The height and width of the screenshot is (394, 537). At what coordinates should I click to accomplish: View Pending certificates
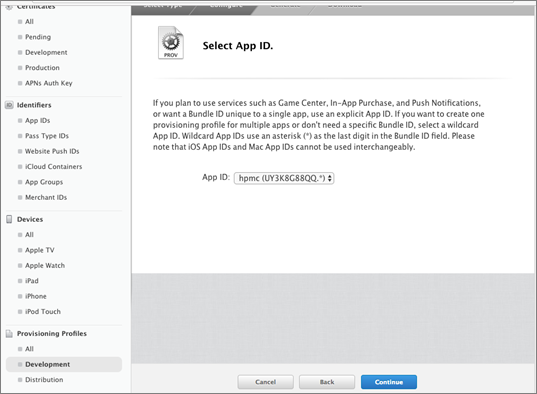(38, 37)
